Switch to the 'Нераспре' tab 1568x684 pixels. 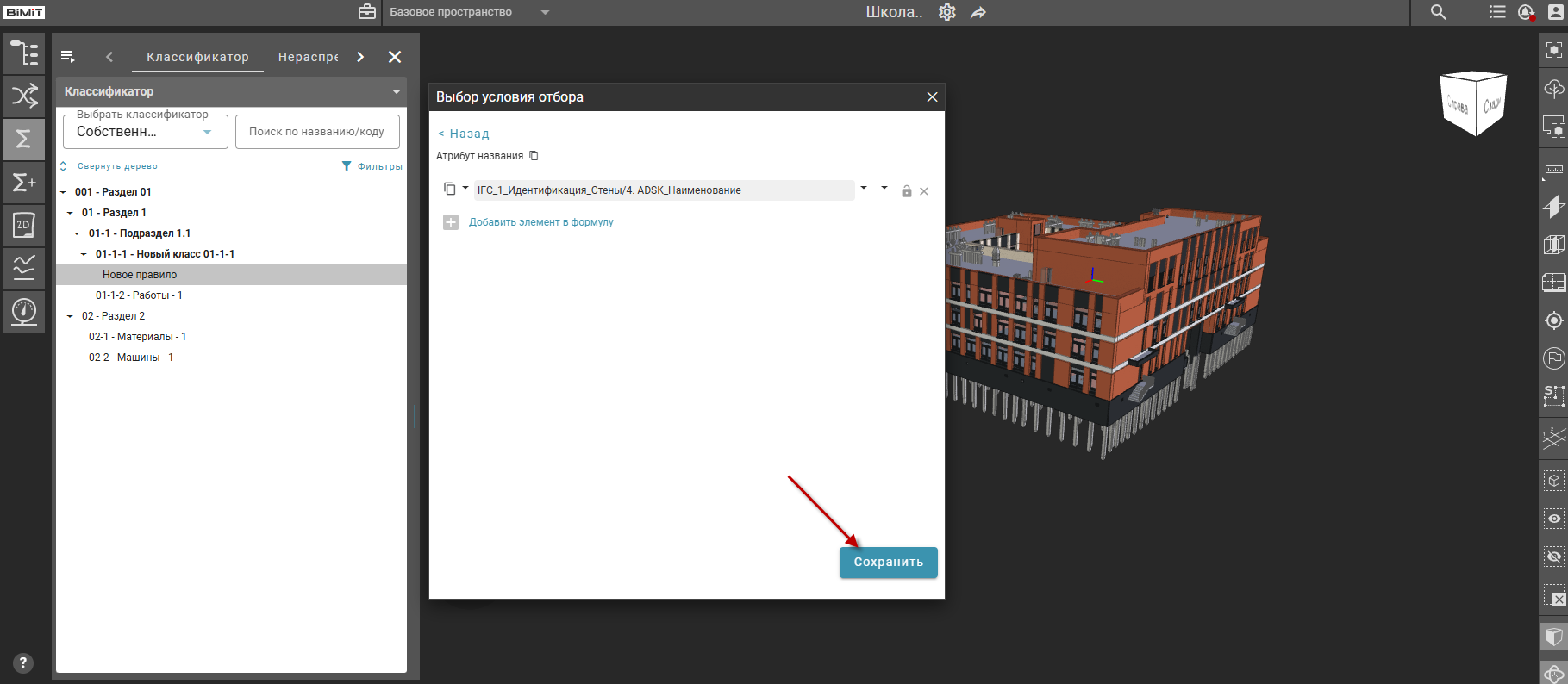click(x=308, y=57)
